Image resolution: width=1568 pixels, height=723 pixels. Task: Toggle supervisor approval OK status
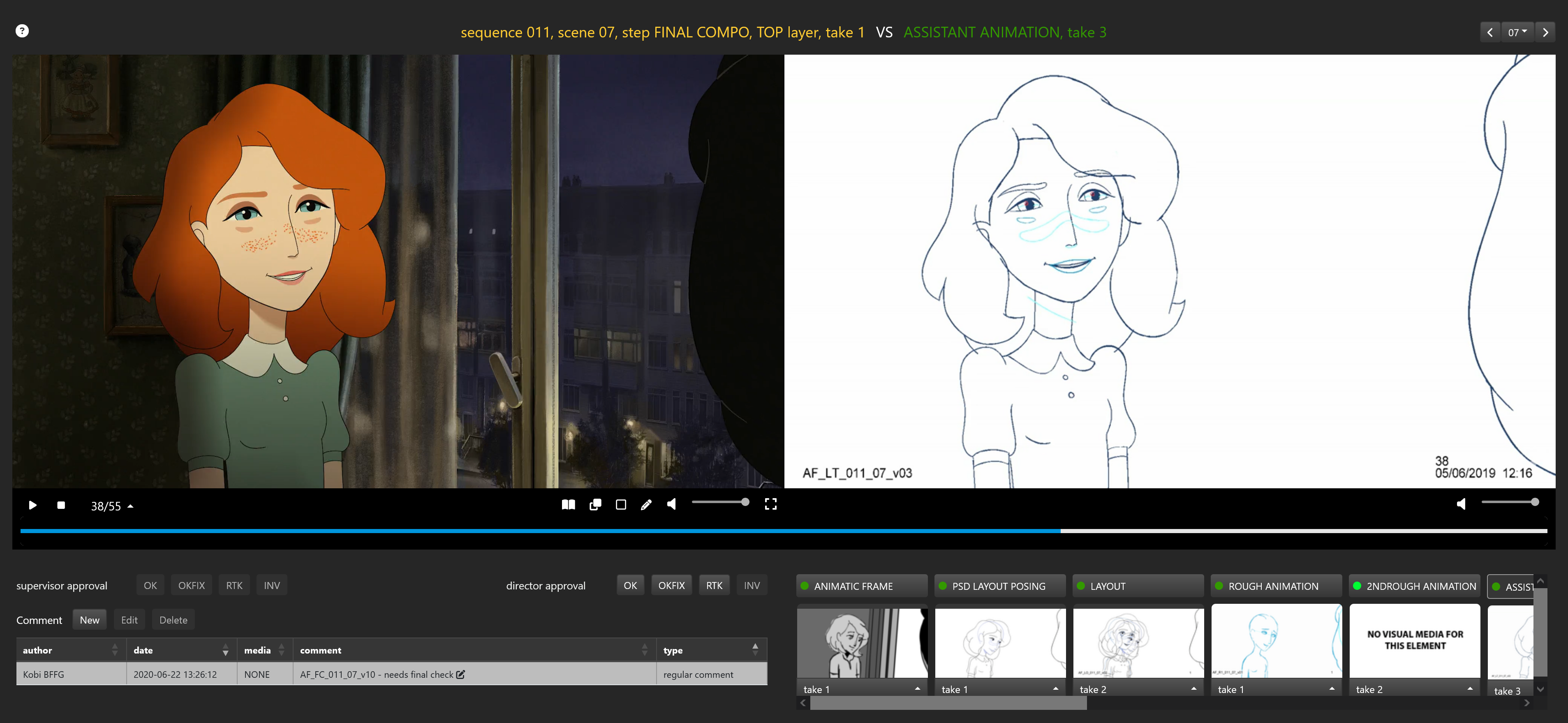[x=151, y=585]
